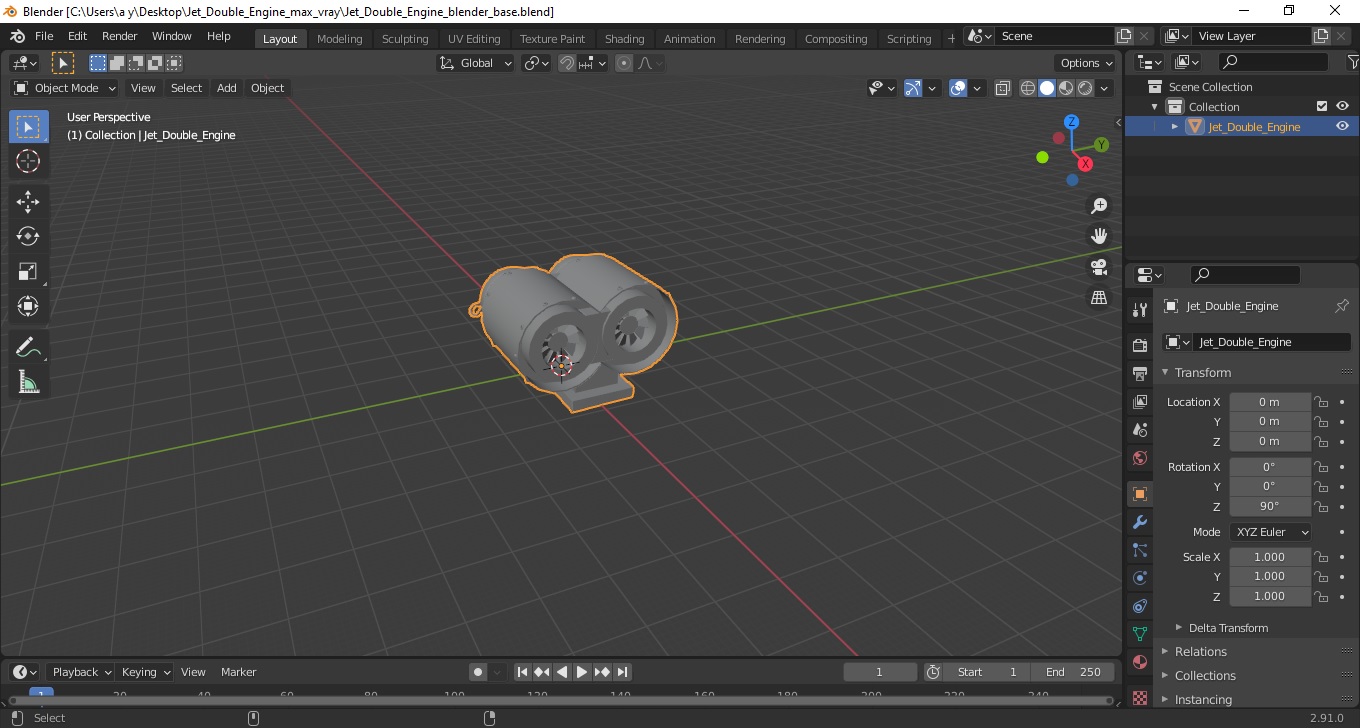Switch to the Modeling workspace tab

(339, 39)
